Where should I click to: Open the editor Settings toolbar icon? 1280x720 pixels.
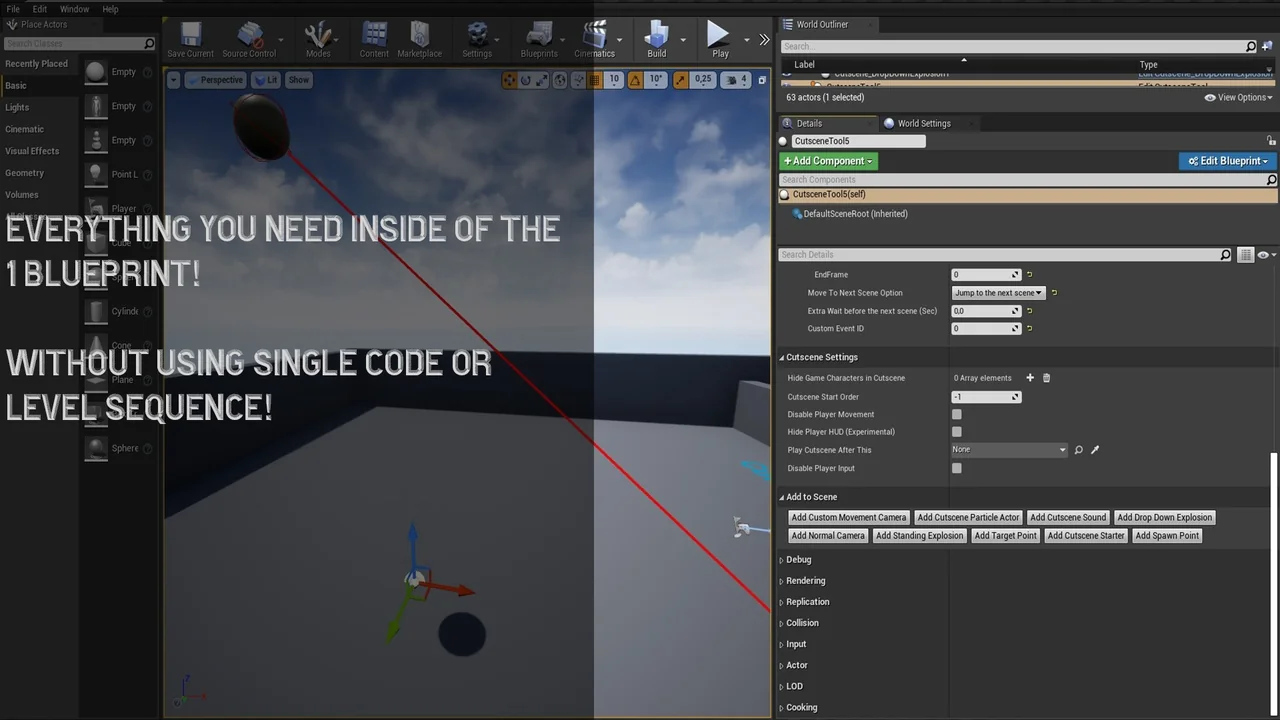pyautogui.click(x=477, y=37)
